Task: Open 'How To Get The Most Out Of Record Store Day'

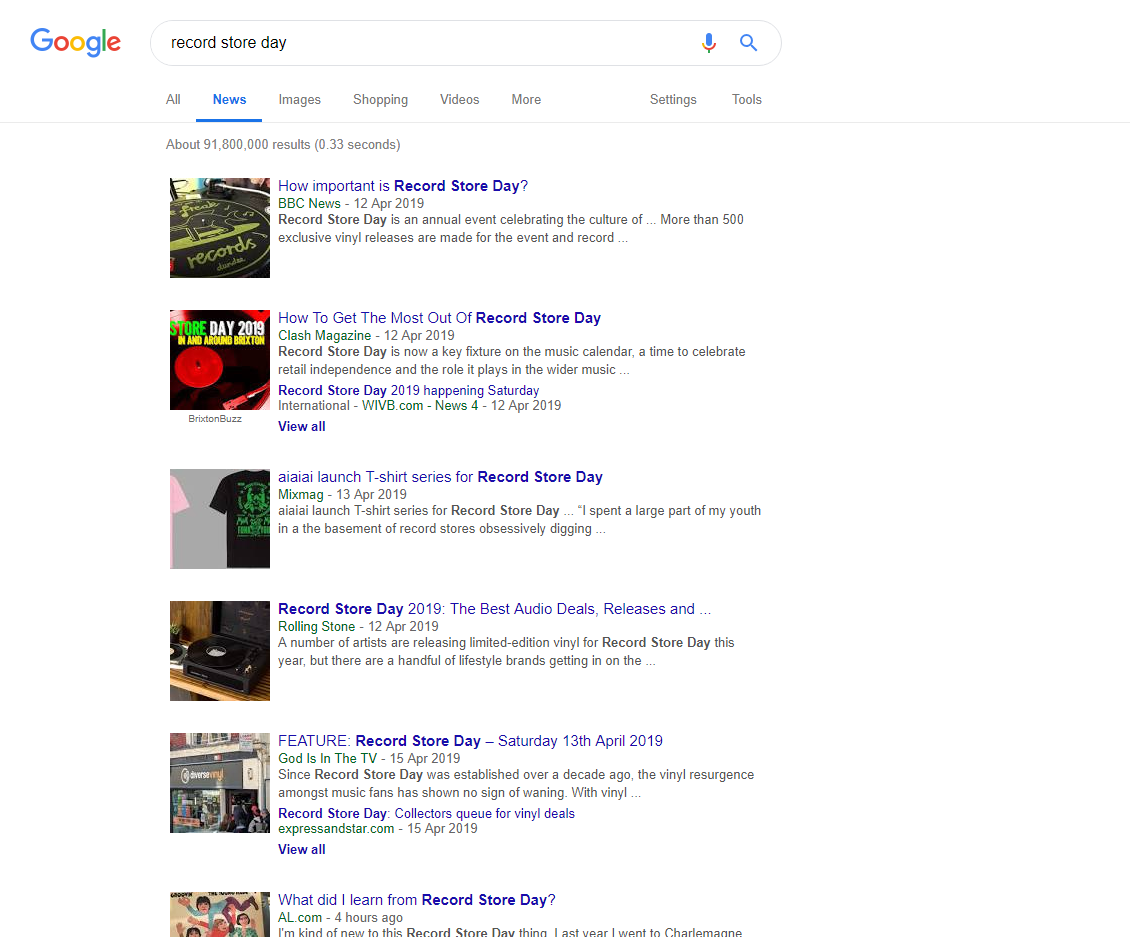Action: (440, 318)
